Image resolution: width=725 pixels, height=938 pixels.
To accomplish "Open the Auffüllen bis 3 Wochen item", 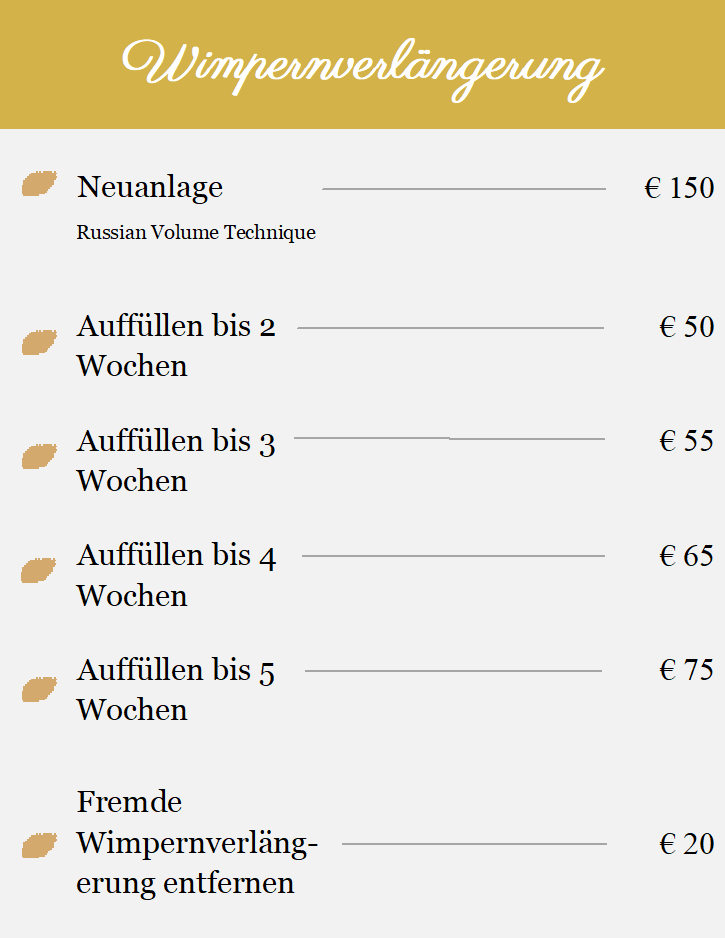I will [176, 461].
